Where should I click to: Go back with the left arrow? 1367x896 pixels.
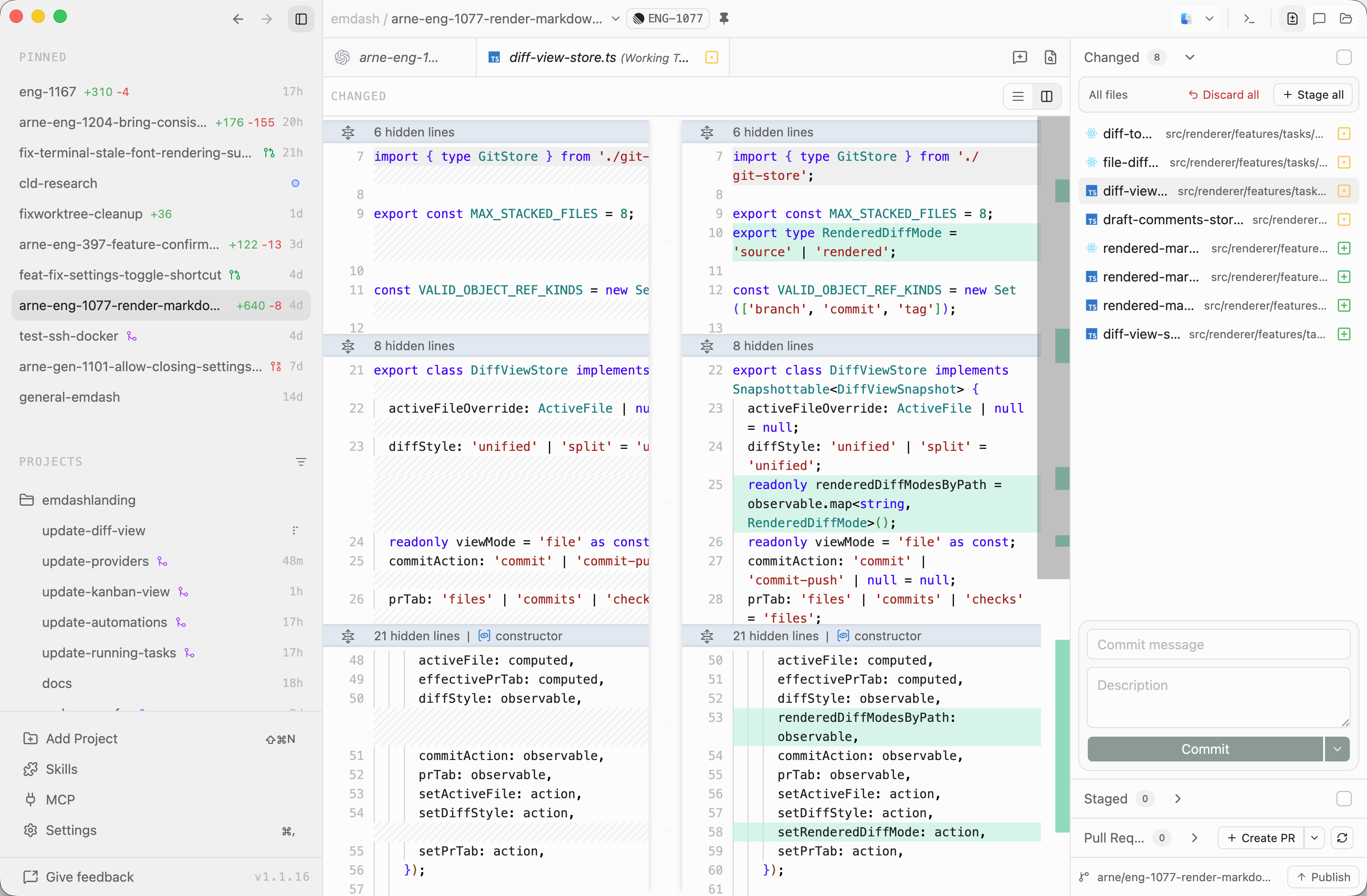click(238, 19)
